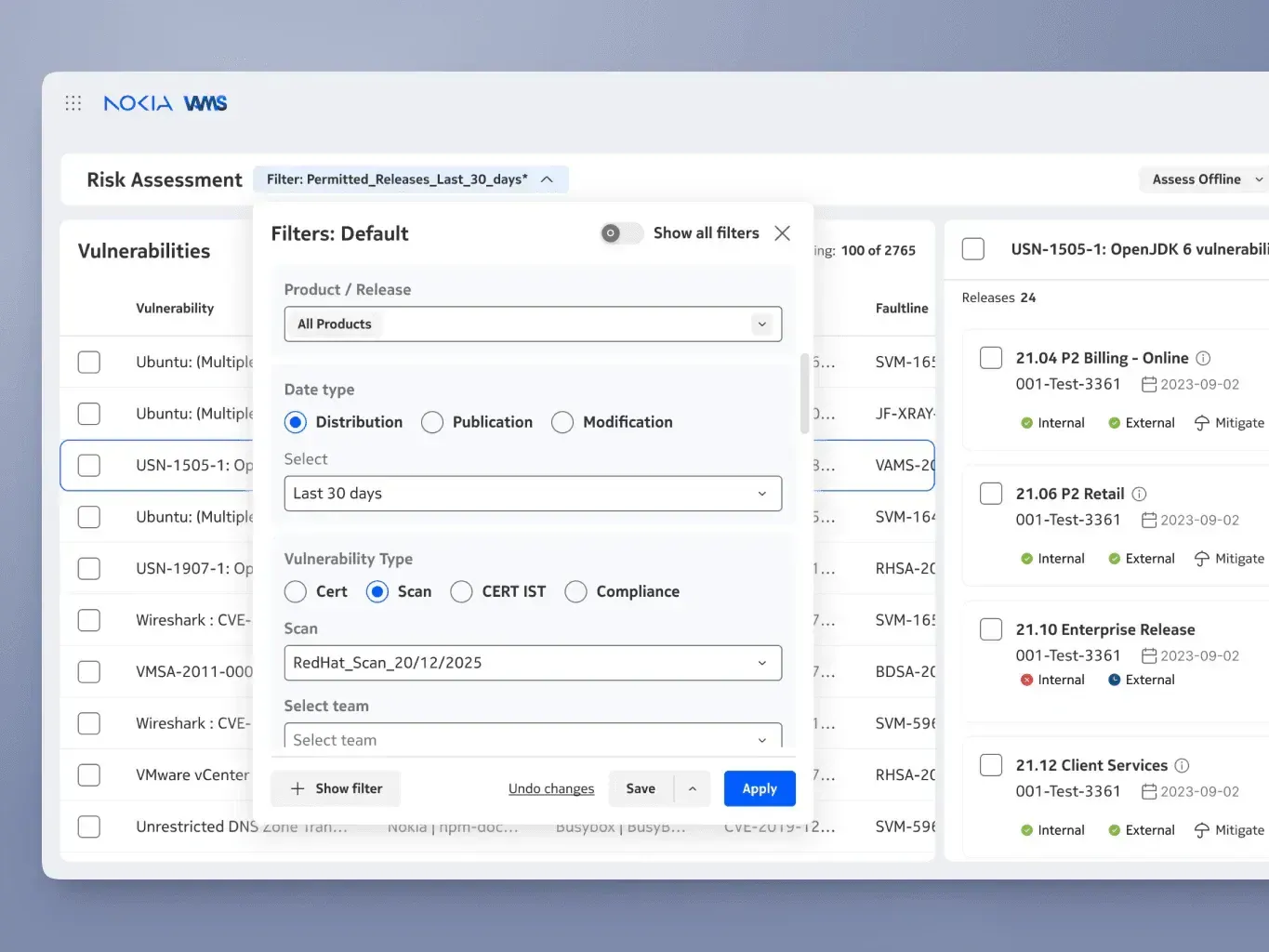Expand the Save options caret
The image size is (1269, 952).
[693, 788]
